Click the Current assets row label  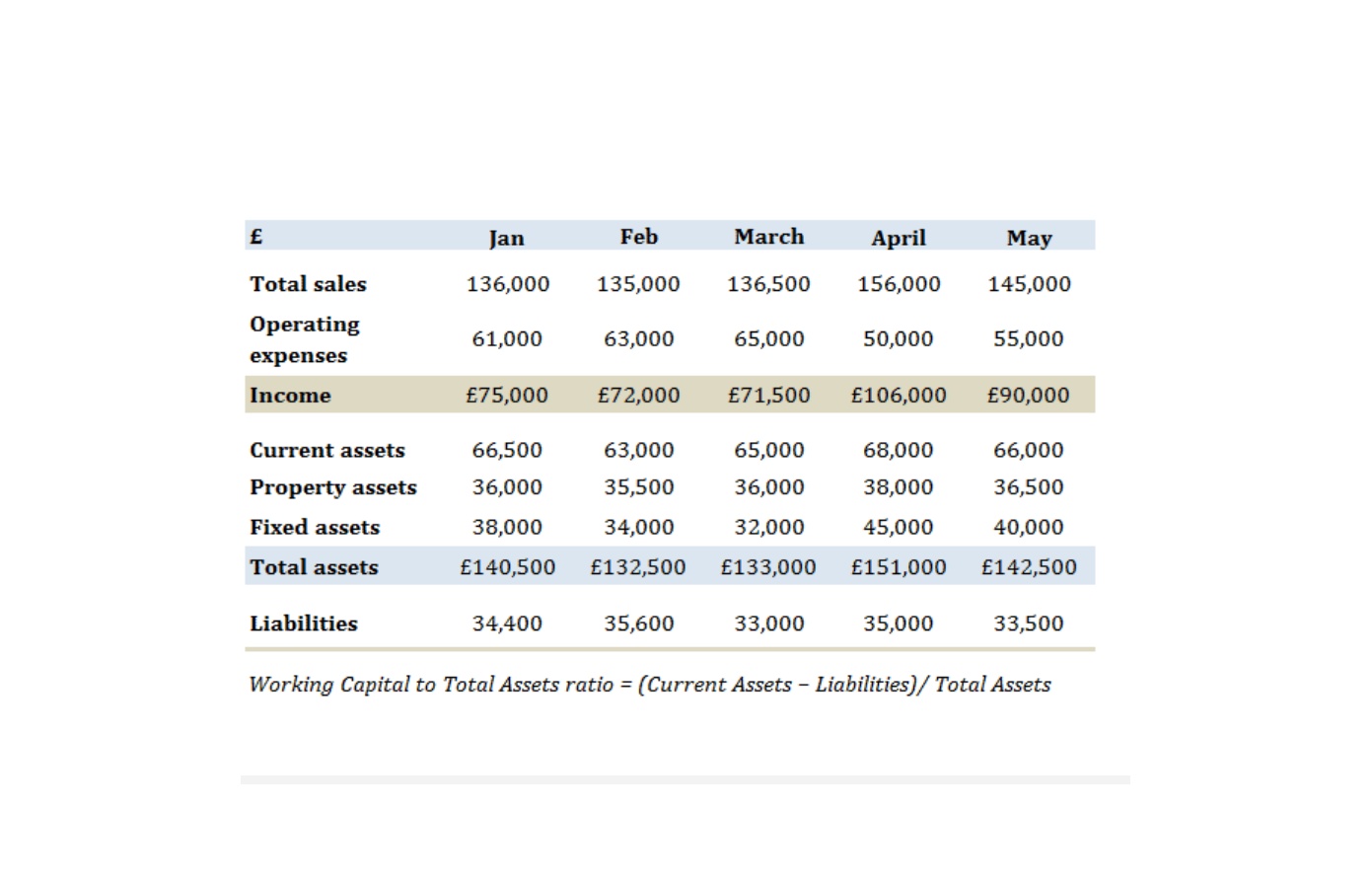[326, 451]
